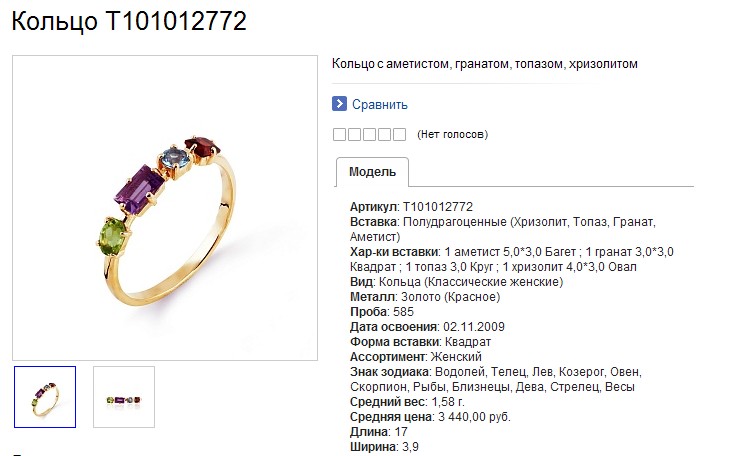Click the (Нет голосов) vote count text
The height and width of the screenshot is (456, 729).
452,135
